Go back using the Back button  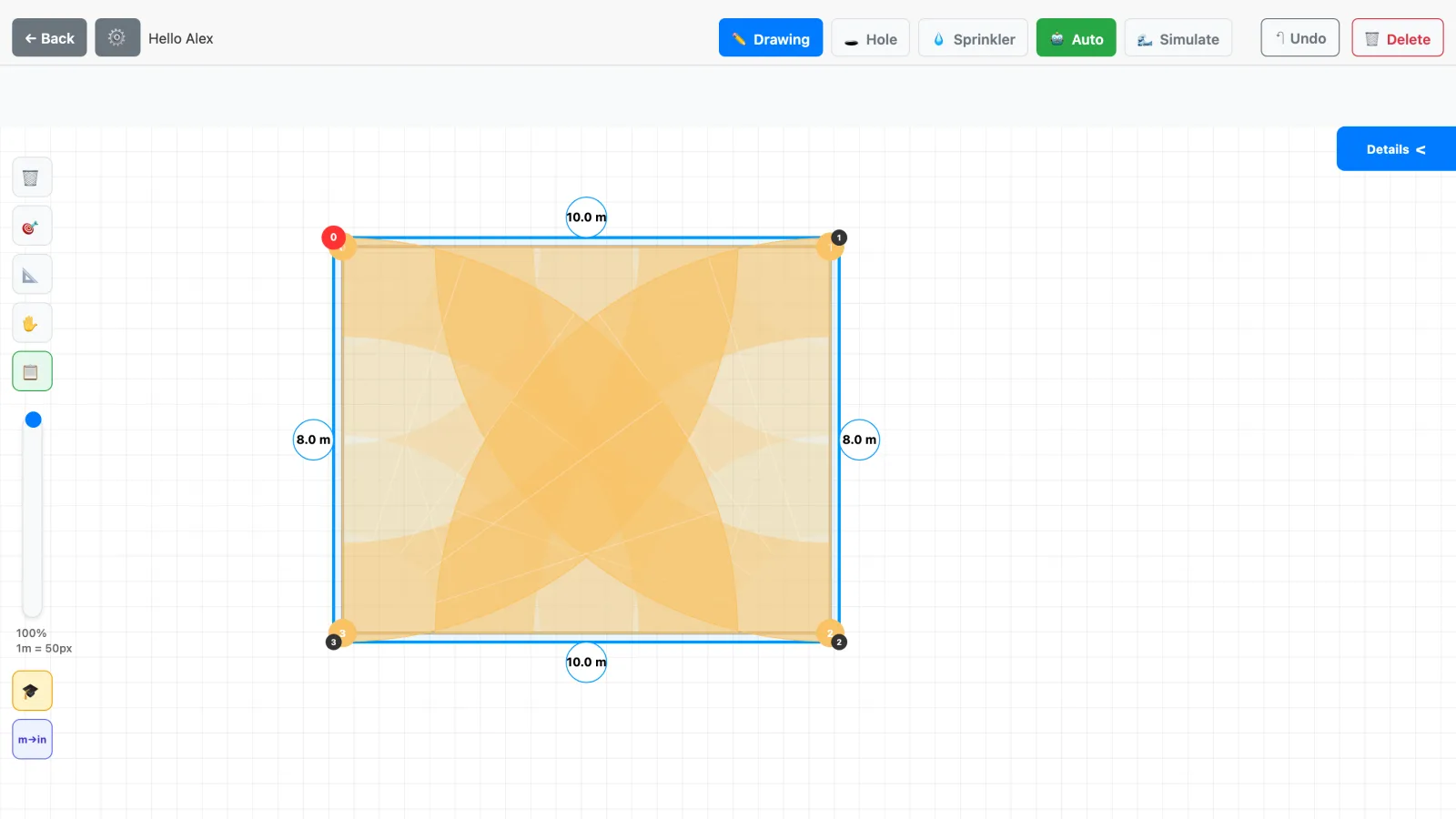coord(49,37)
